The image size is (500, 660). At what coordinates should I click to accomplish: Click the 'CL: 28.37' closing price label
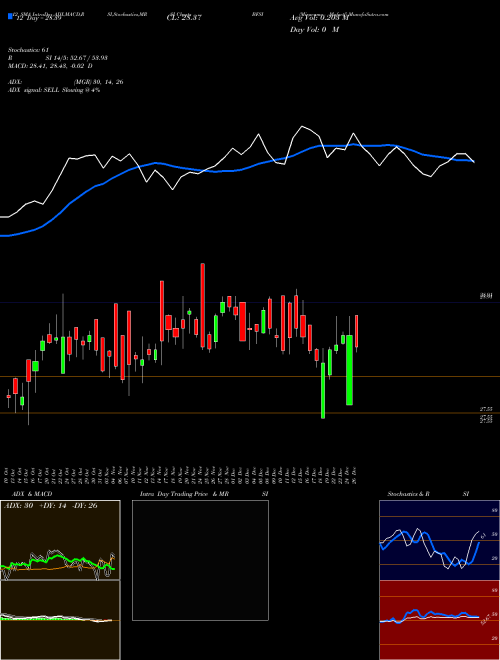pyautogui.click(x=184, y=18)
